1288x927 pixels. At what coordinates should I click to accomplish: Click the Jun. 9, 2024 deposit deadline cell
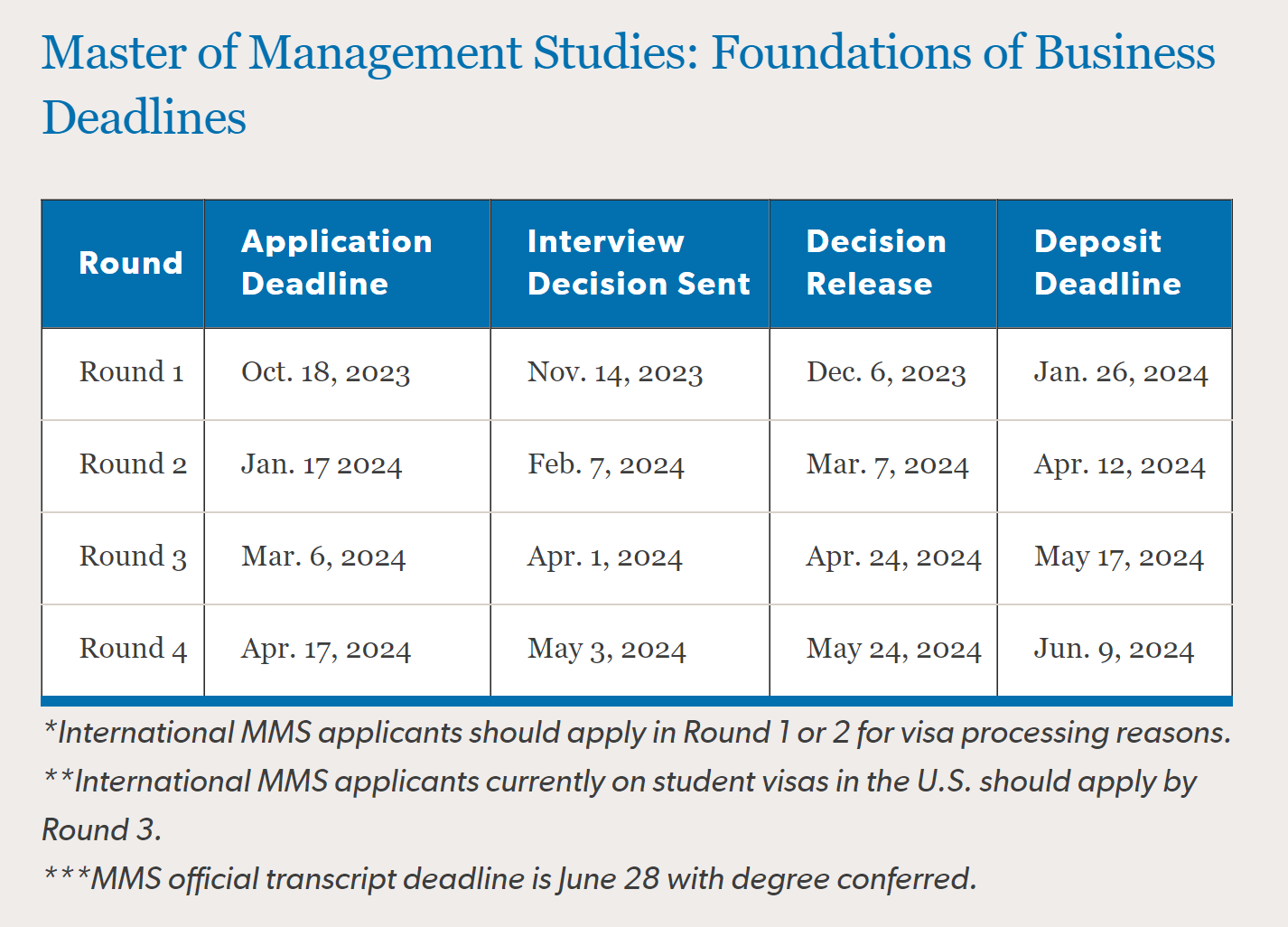[1113, 649]
